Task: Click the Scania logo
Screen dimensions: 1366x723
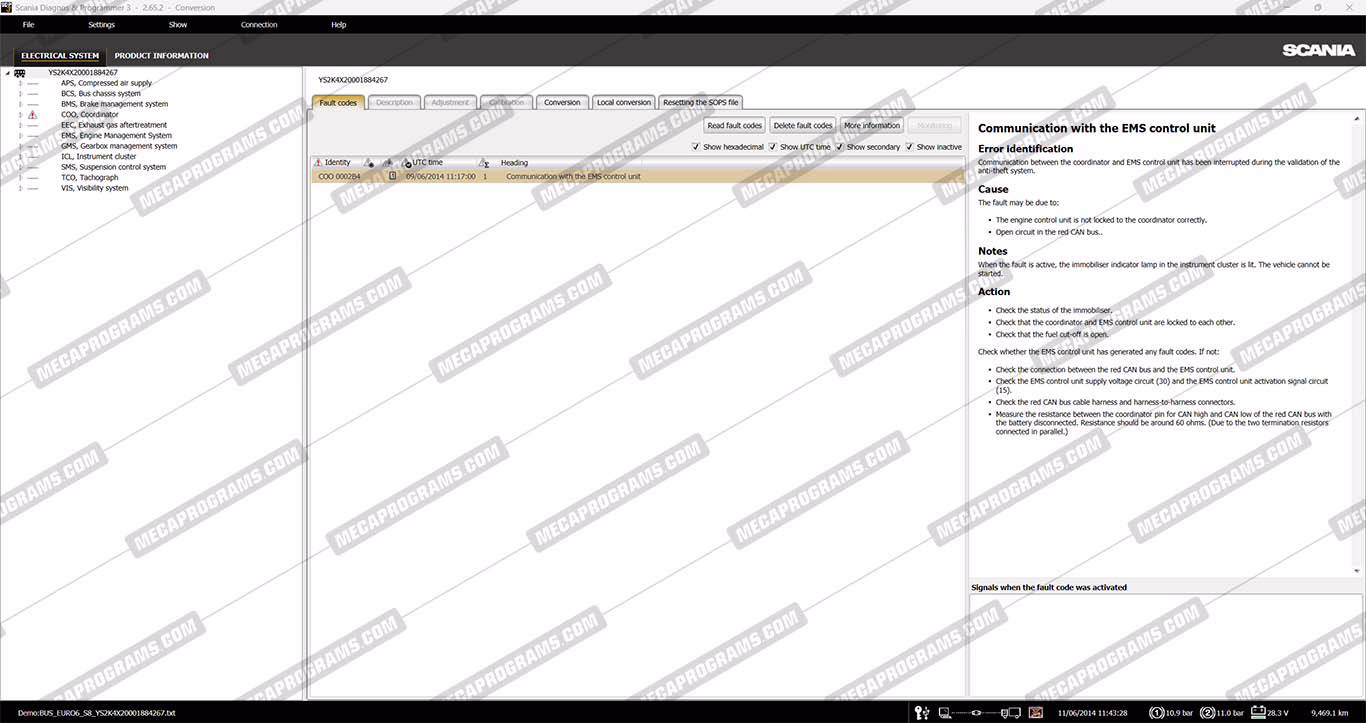Action: point(1318,50)
